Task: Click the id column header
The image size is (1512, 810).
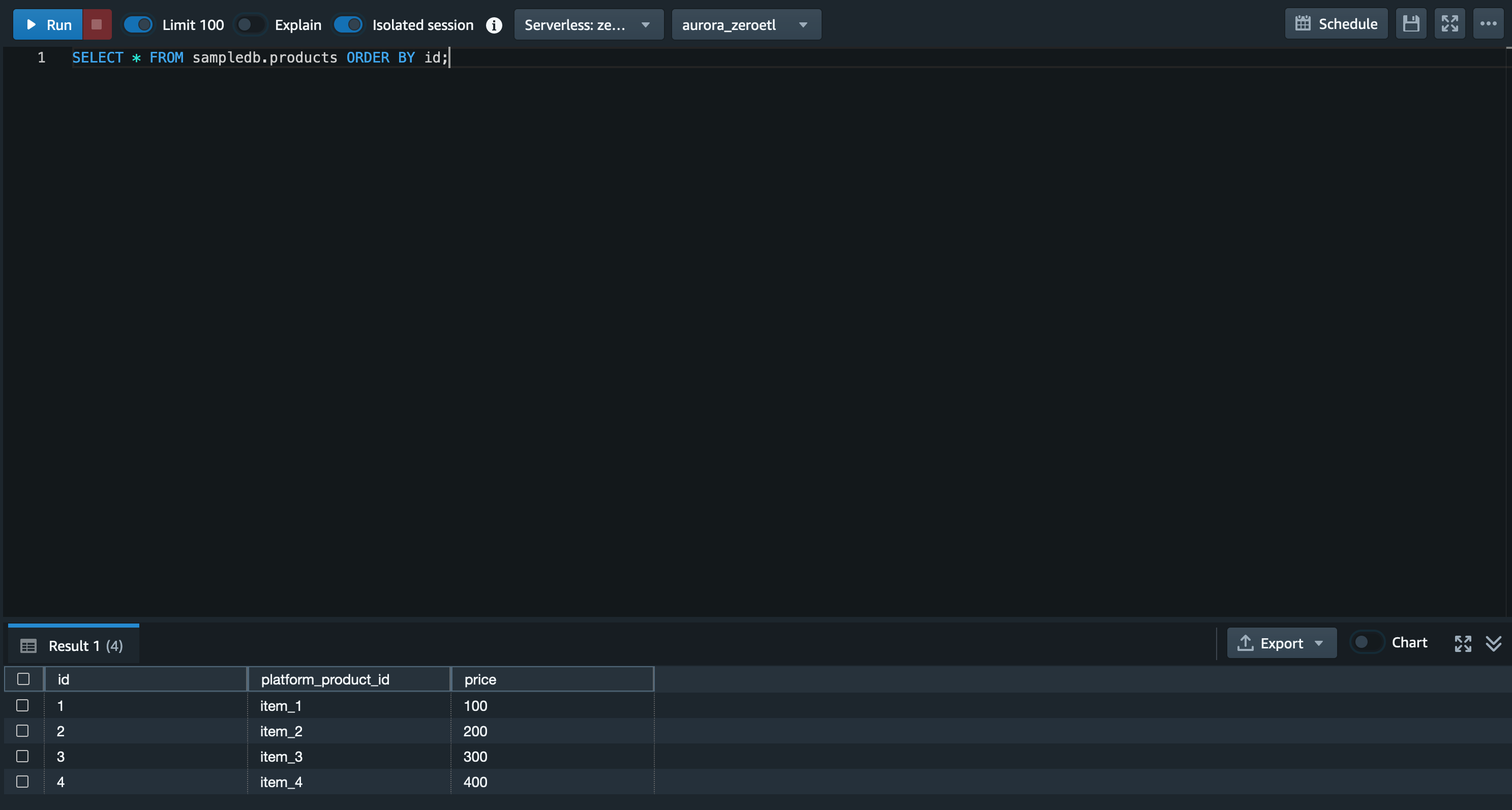Action: (145, 679)
